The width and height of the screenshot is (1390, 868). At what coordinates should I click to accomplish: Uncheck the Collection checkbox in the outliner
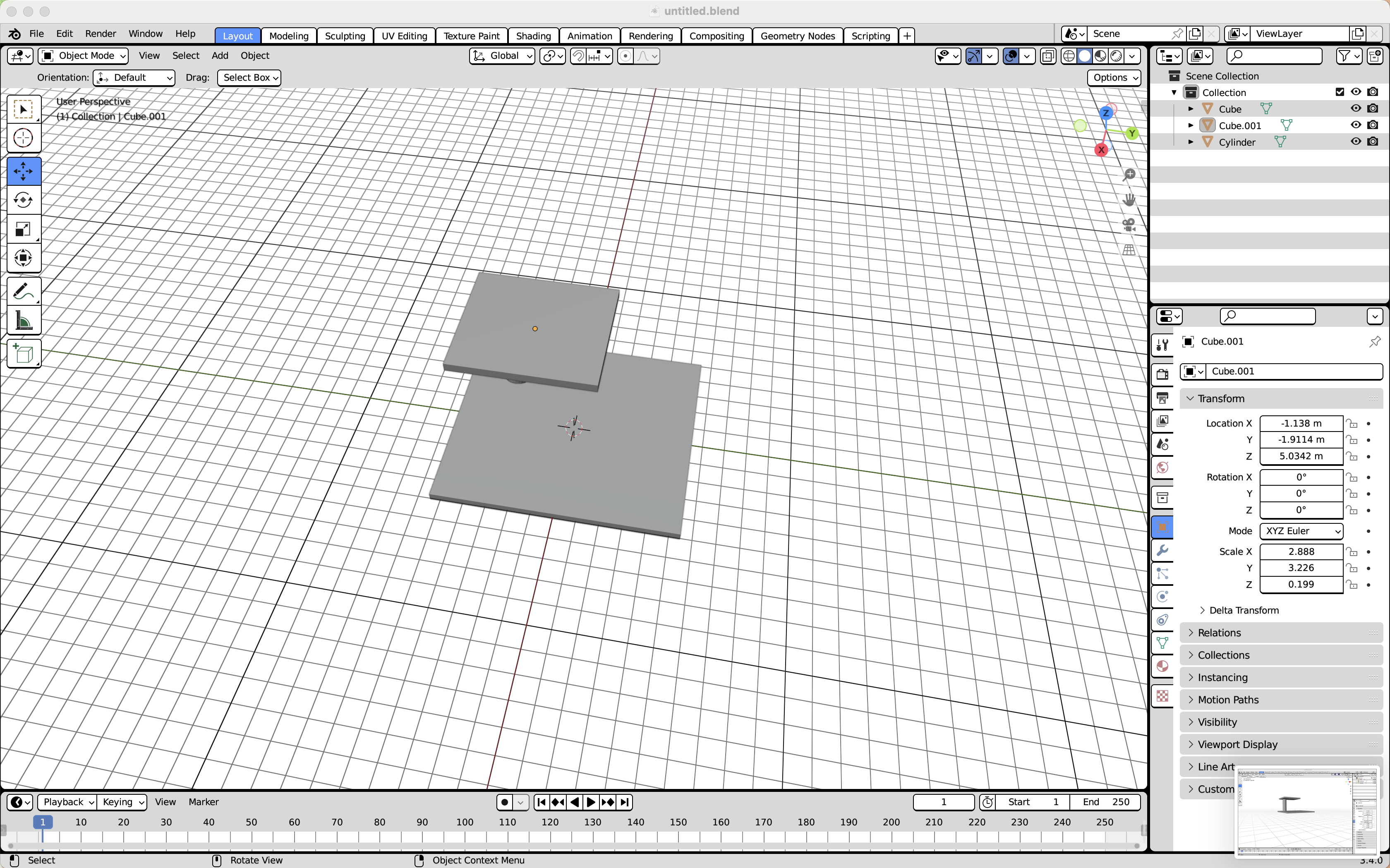pyautogui.click(x=1340, y=91)
